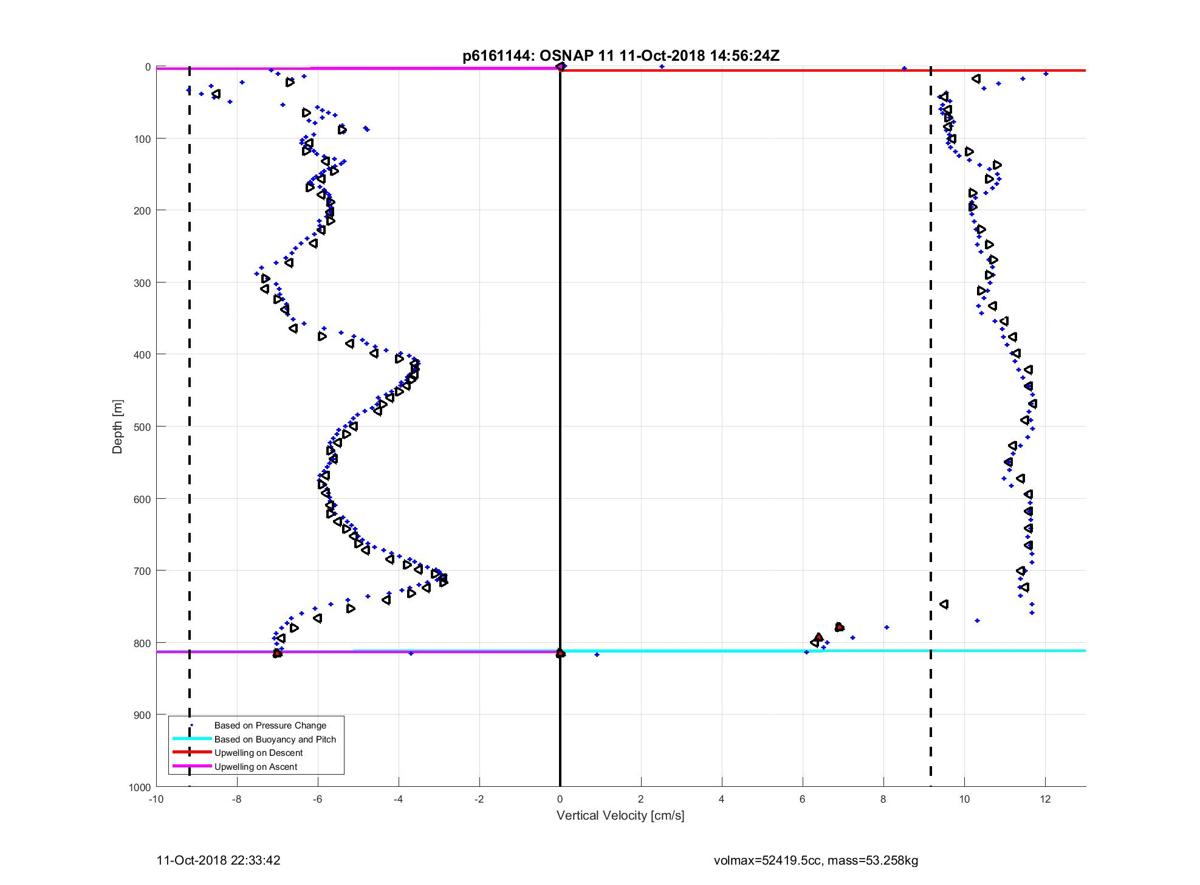The image size is (1200, 885).
Task: Click the y-axis tick label '600'
Action: (x=142, y=499)
